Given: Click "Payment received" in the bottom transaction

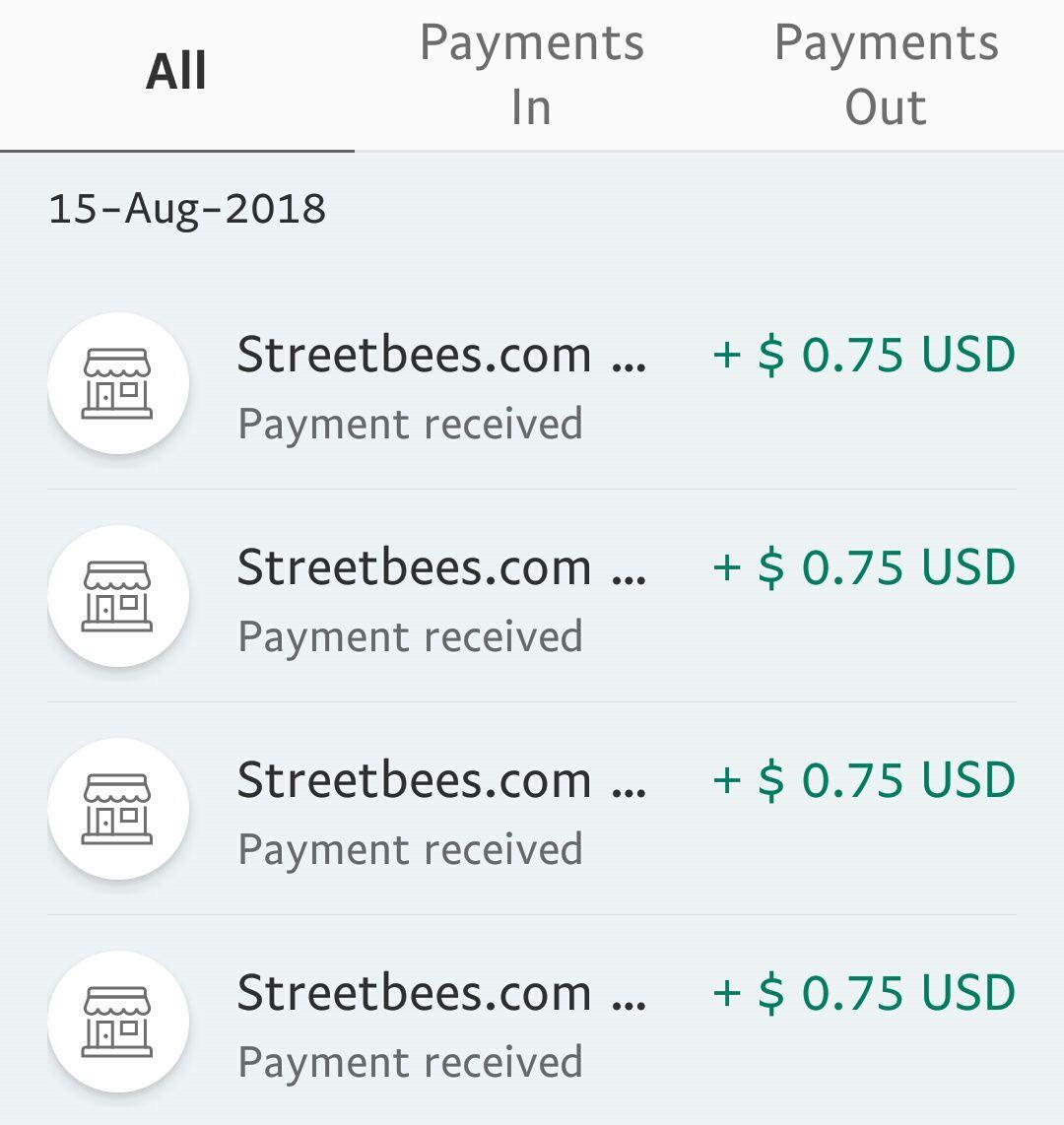Looking at the screenshot, I should click(x=410, y=1063).
